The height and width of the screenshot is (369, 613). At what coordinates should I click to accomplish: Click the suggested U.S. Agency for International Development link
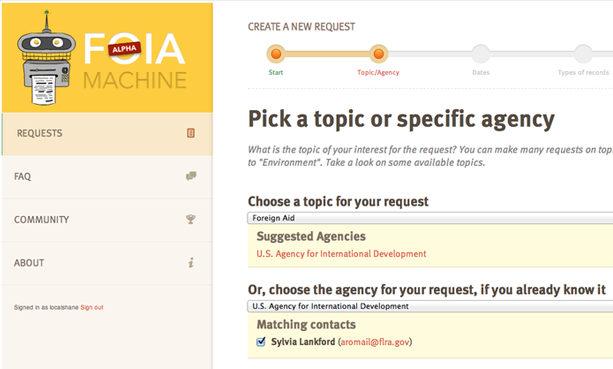[x=341, y=254]
